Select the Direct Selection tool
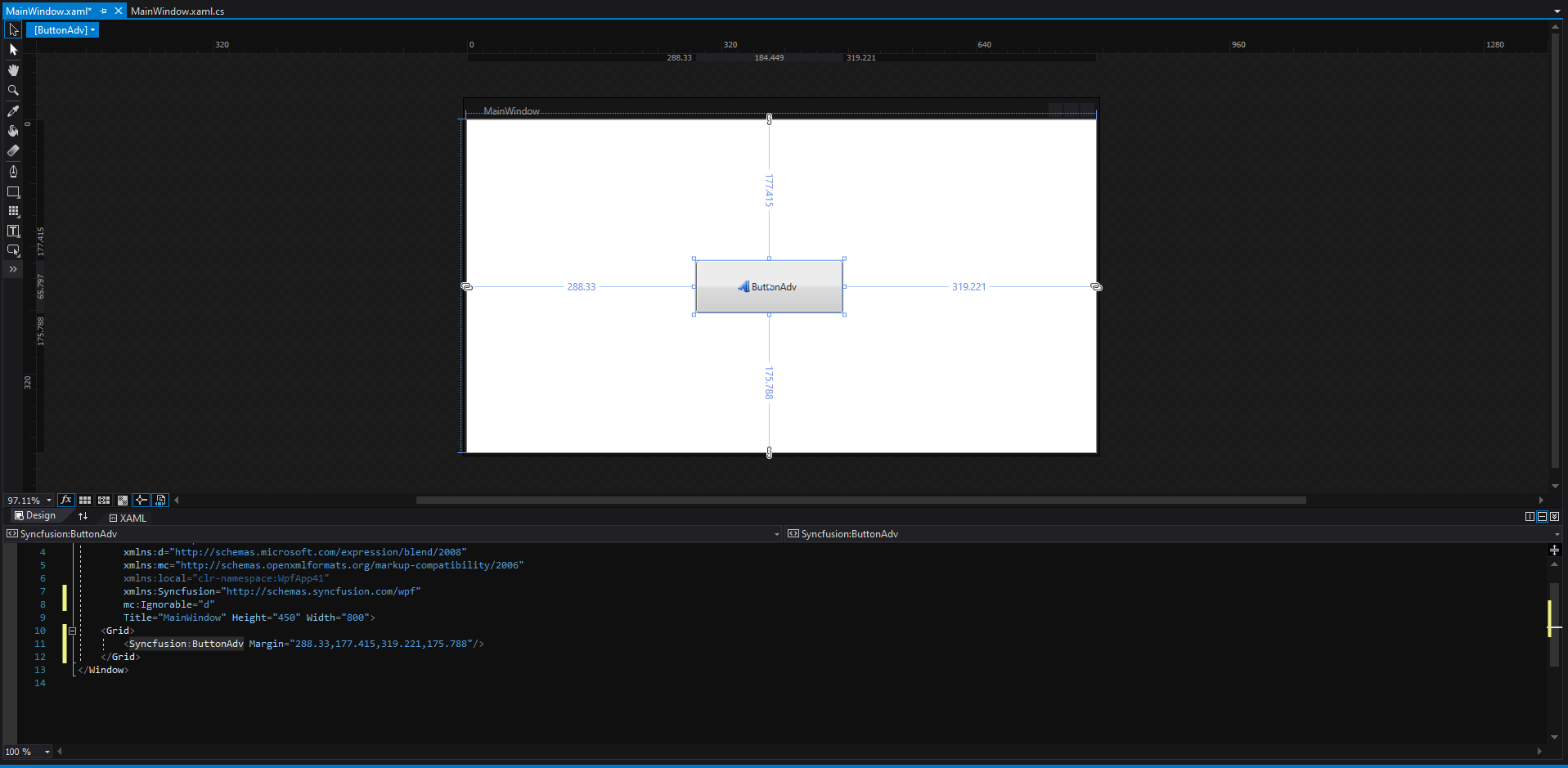This screenshot has height=768, width=1568. (13, 50)
